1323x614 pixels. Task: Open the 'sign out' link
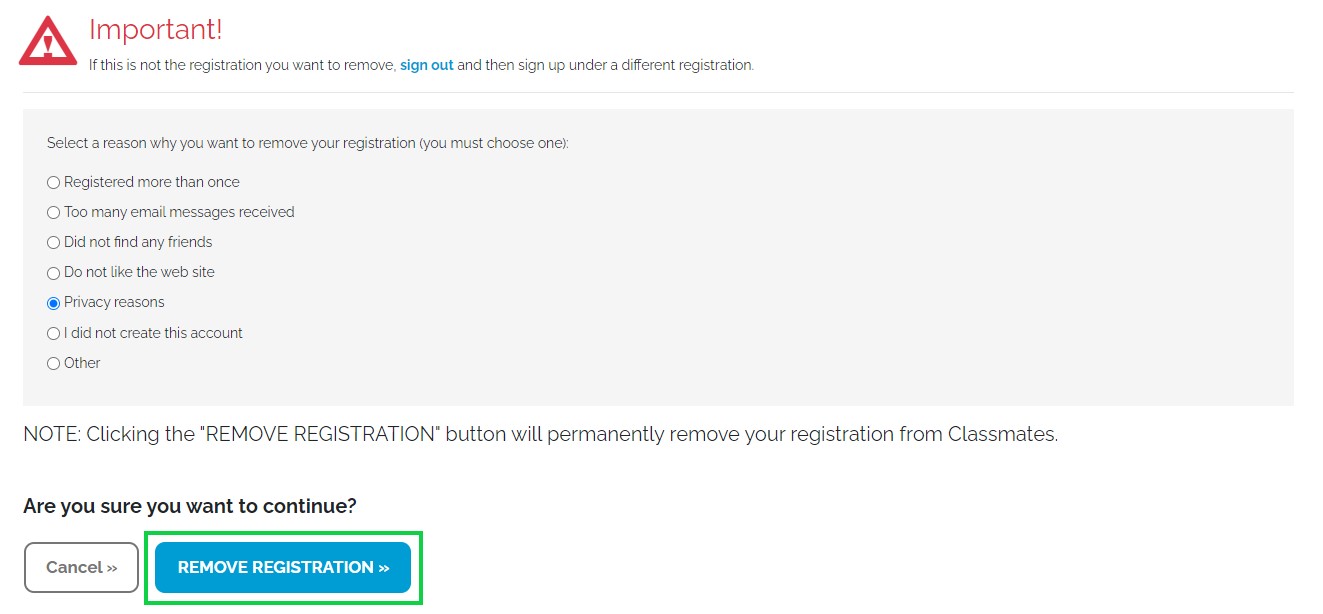(427, 65)
